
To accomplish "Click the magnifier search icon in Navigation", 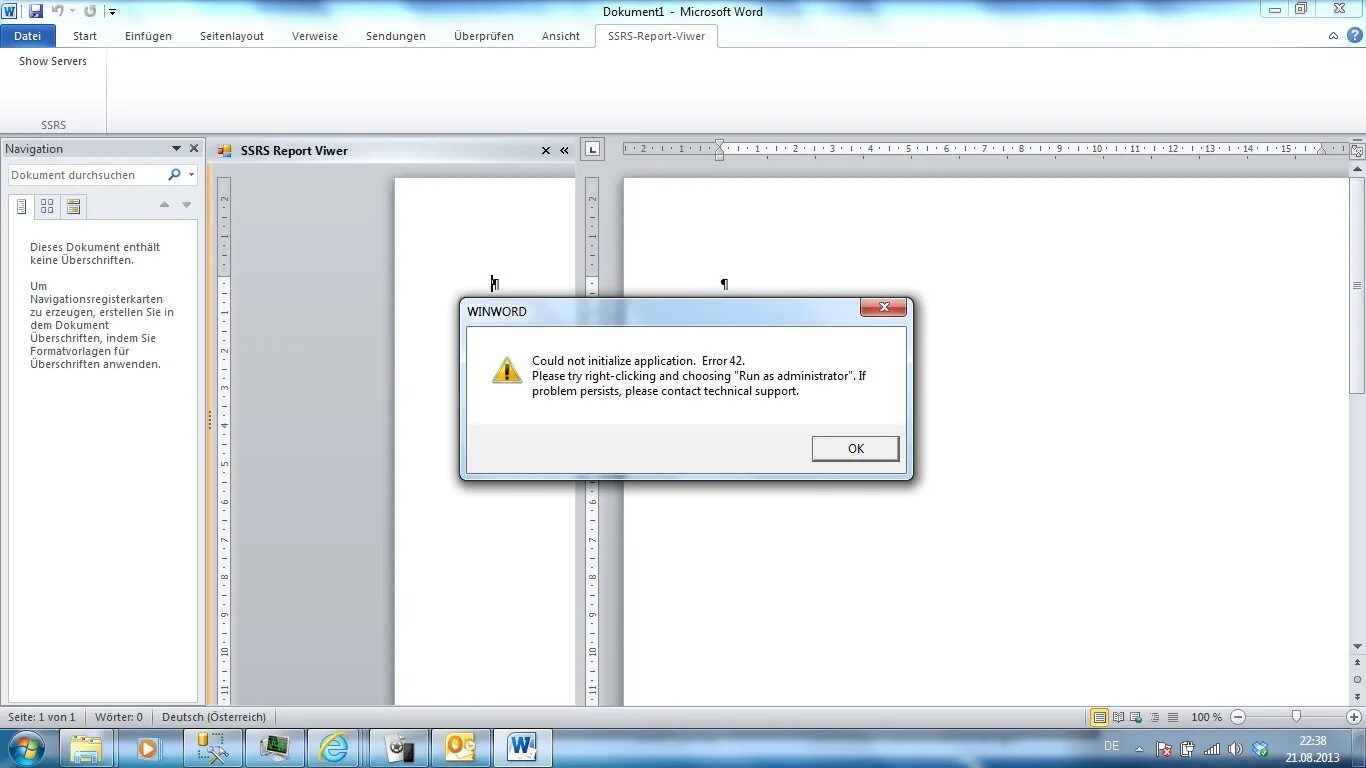I will [174, 175].
